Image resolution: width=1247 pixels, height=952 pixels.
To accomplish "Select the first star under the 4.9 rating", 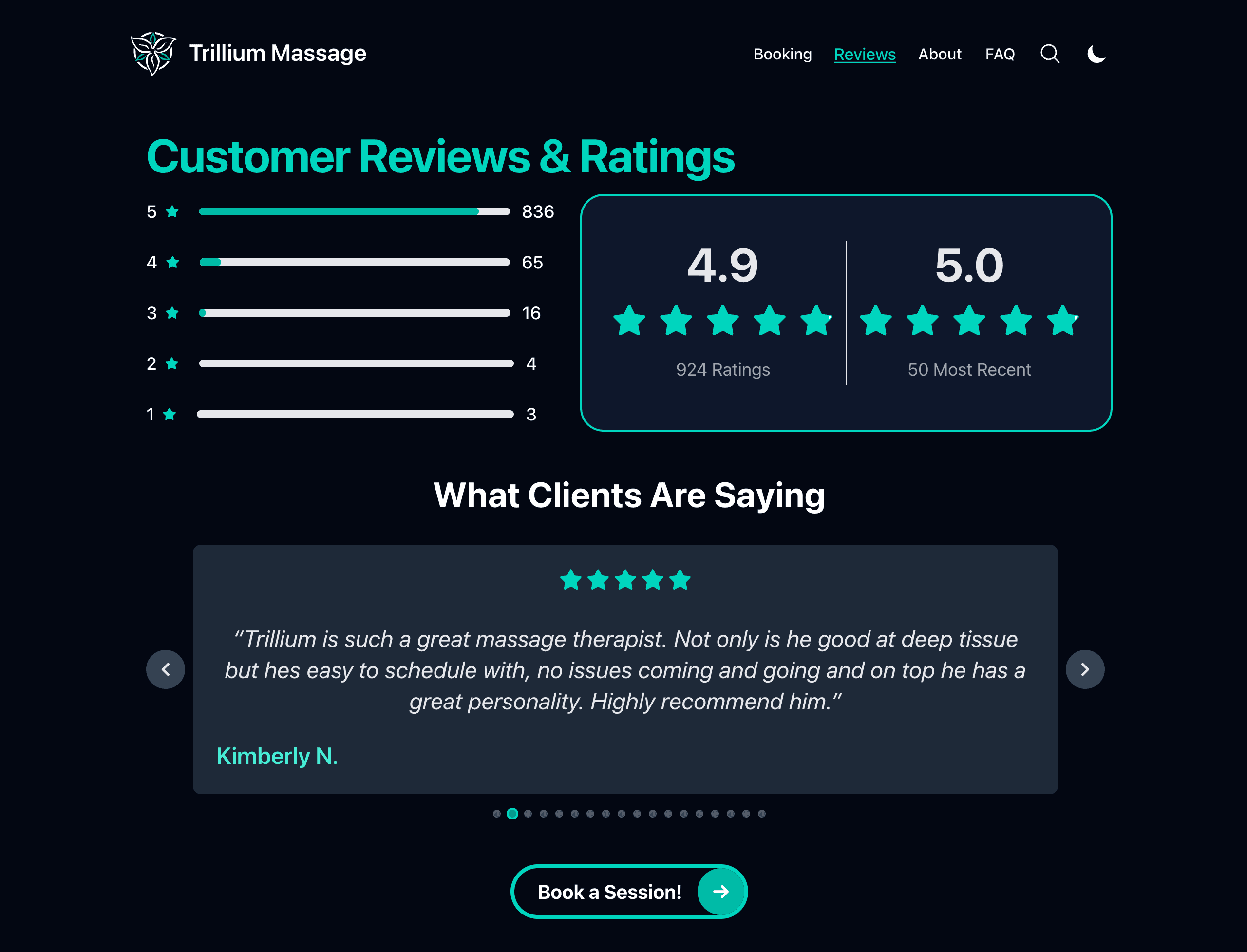I will 629,321.
